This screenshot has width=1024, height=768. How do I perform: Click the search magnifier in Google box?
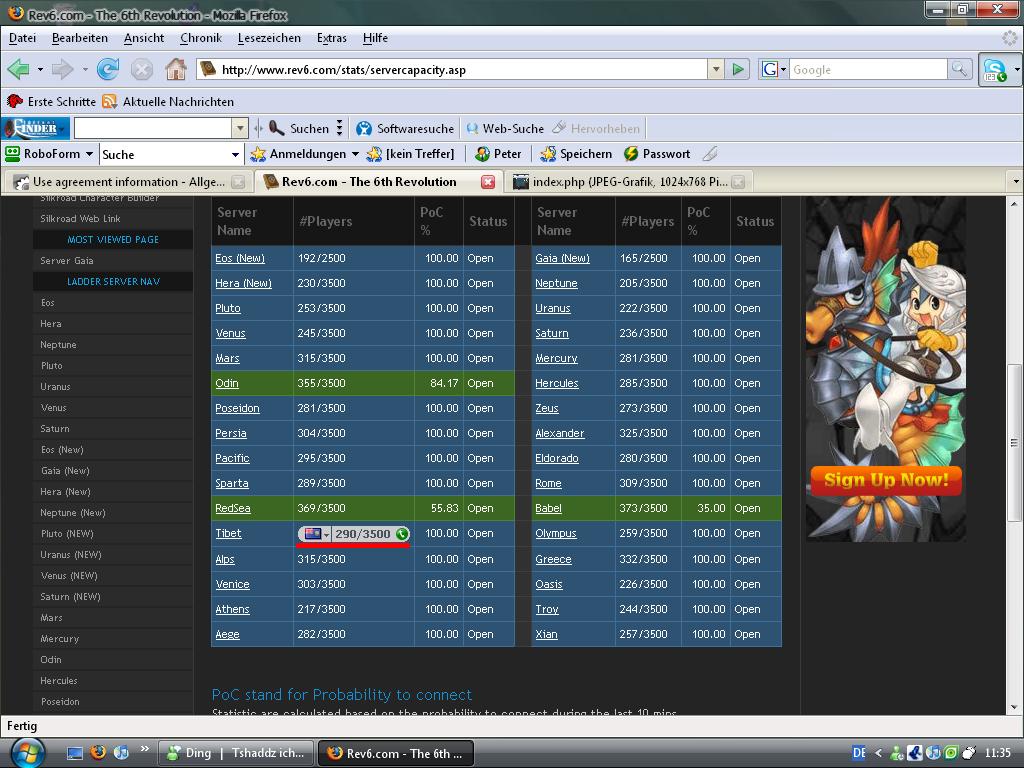(x=959, y=69)
